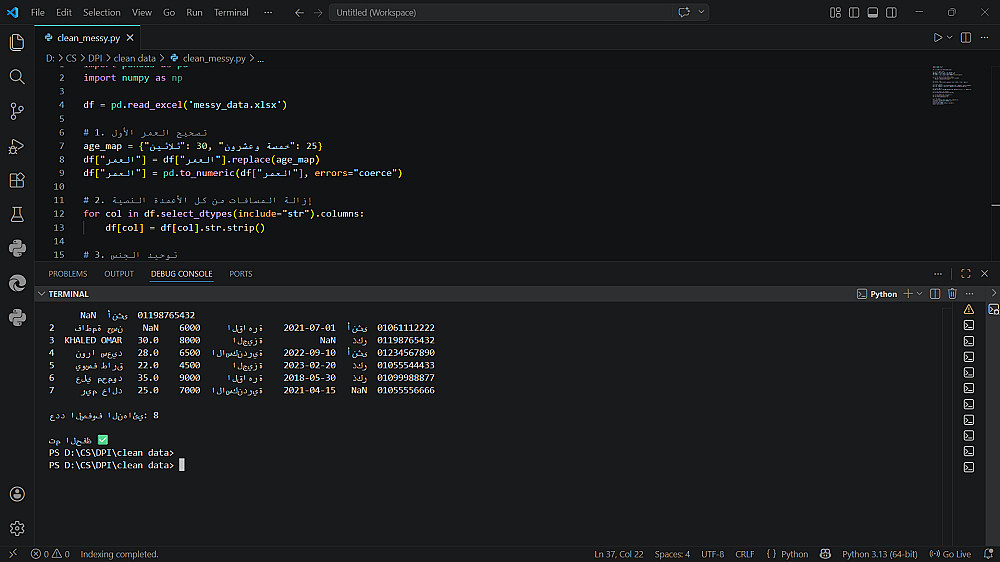The height and width of the screenshot is (562, 1000).
Task: Switch to the PROBLEMS panel tab
Action: 68,274
